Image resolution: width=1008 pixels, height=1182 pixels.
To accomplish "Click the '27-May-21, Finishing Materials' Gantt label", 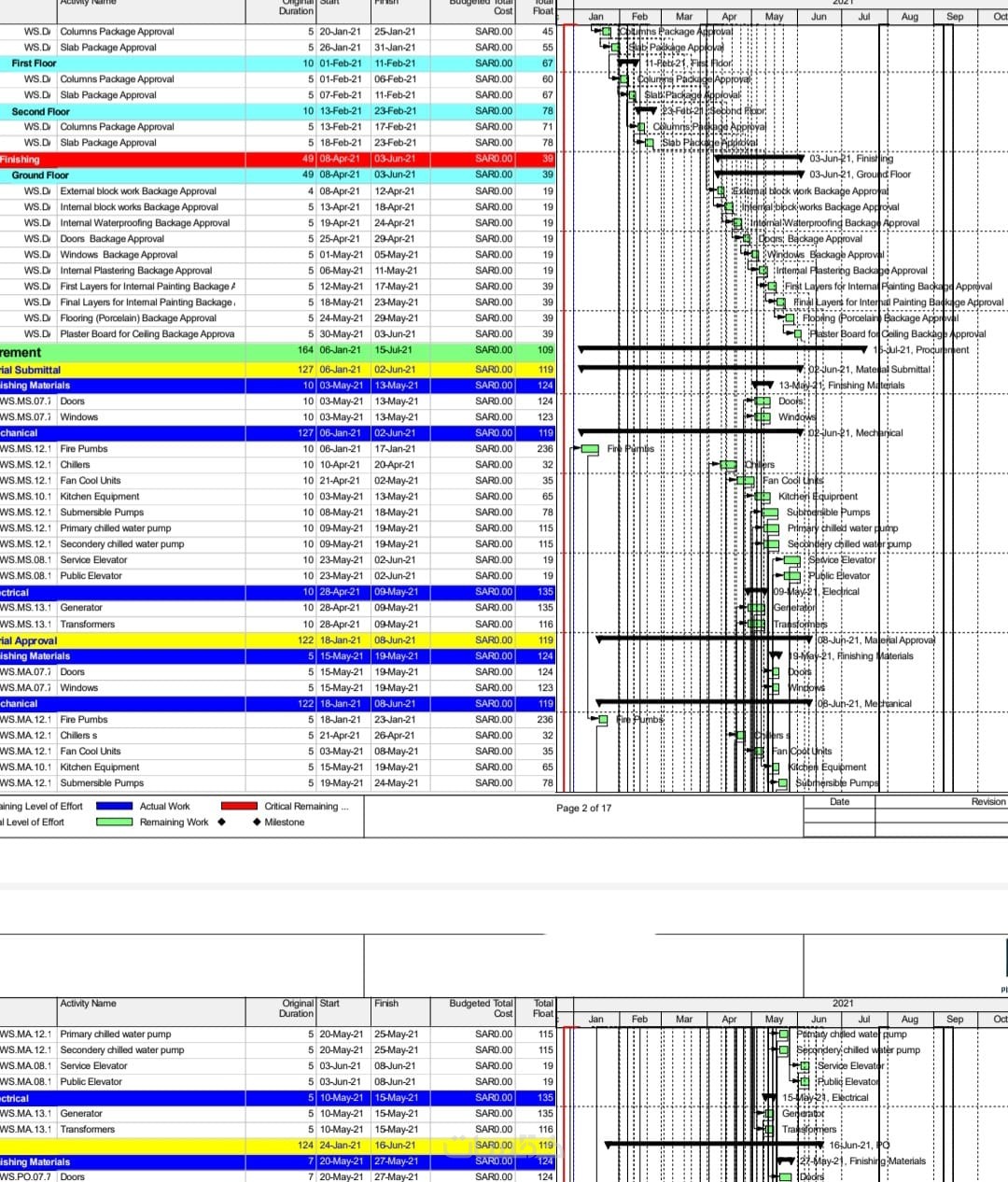I will click(x=863, y=1161).
